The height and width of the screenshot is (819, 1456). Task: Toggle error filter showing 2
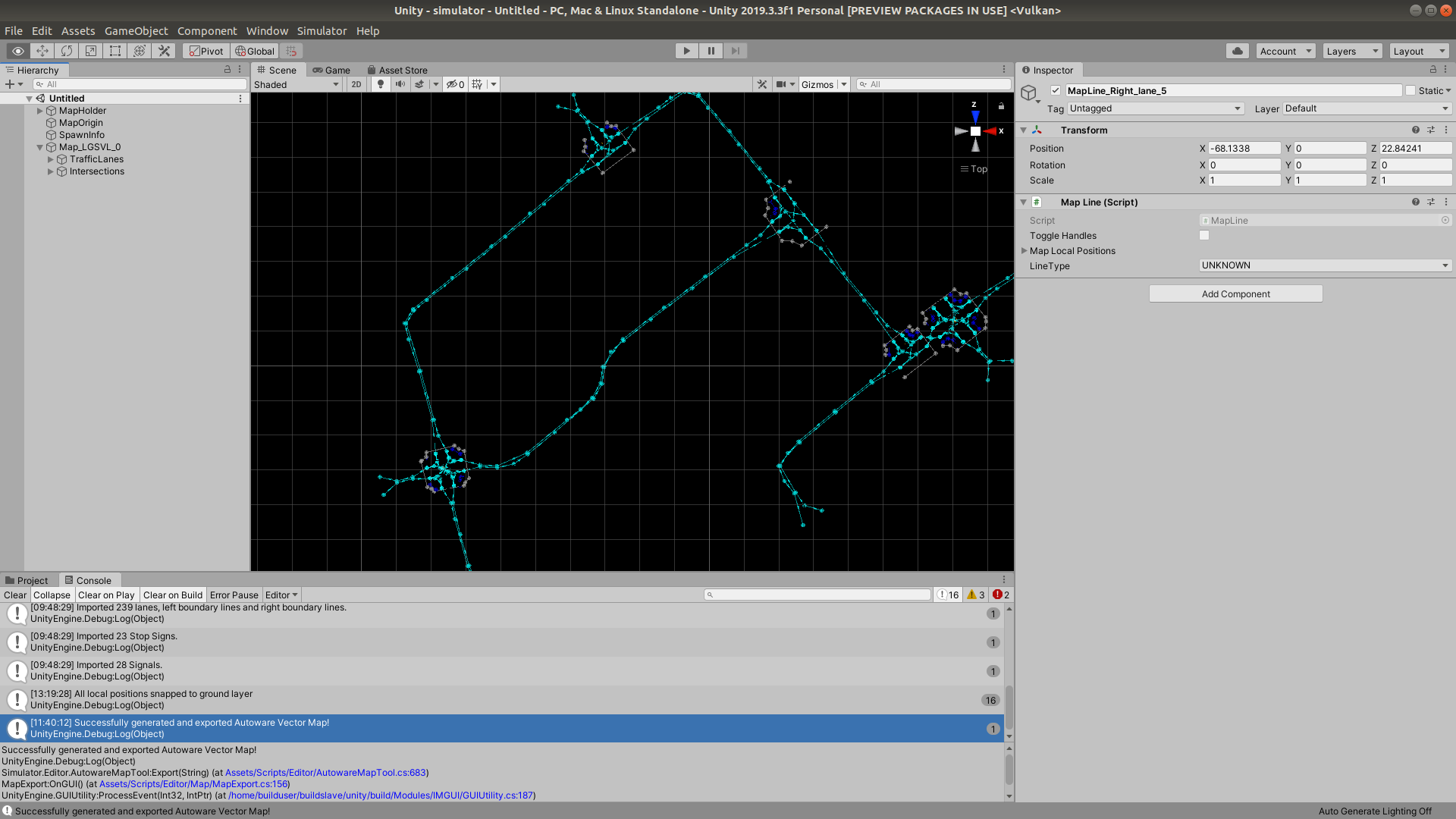1001,595
